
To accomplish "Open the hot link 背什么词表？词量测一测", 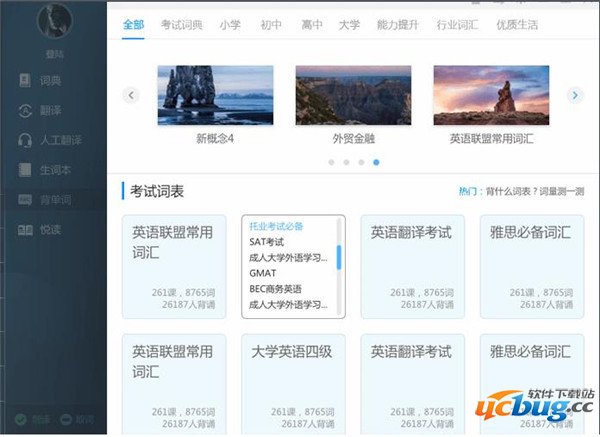I will click(535, 191).
